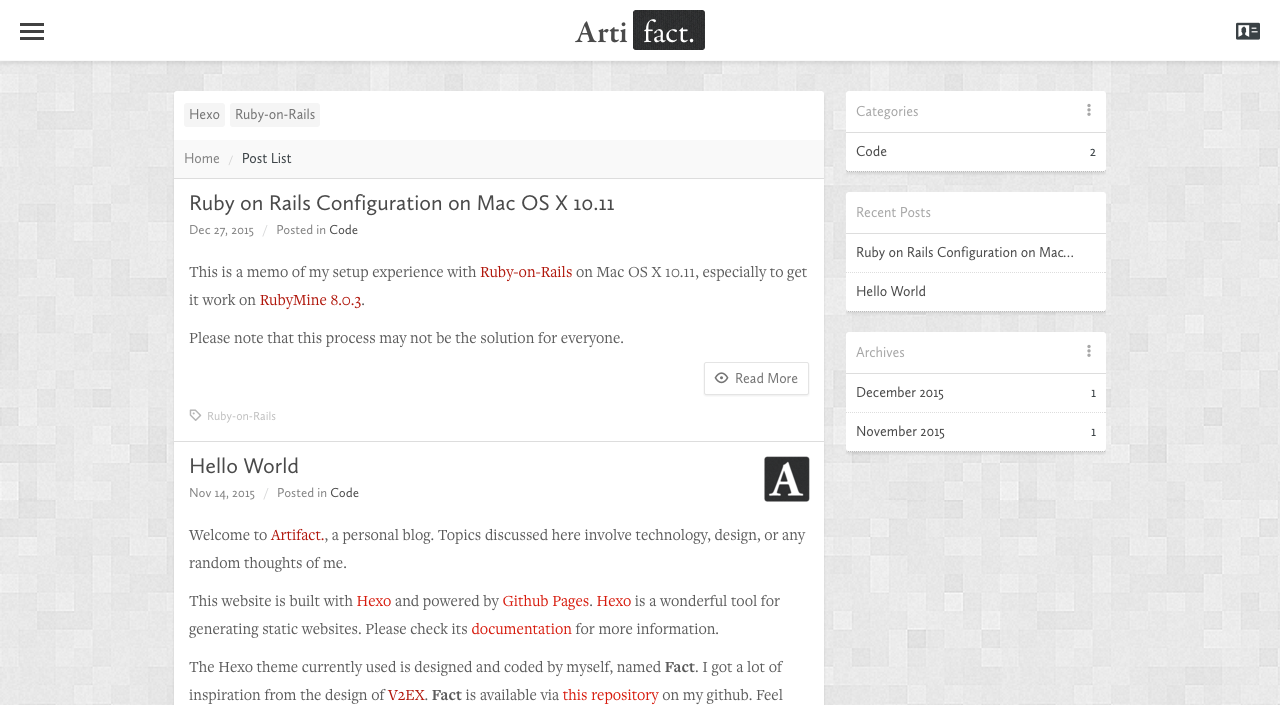
Task: Follow the Github Pages link
Action: pos(545,601)
